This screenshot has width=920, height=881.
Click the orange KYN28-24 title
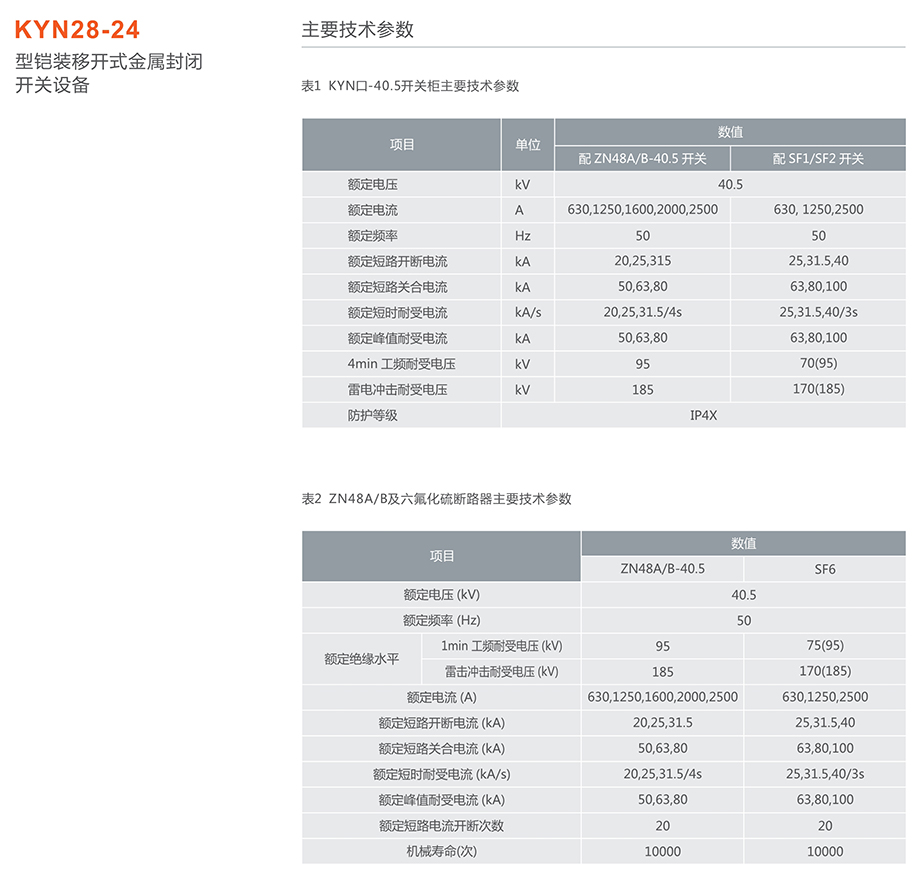pos(78,30)
